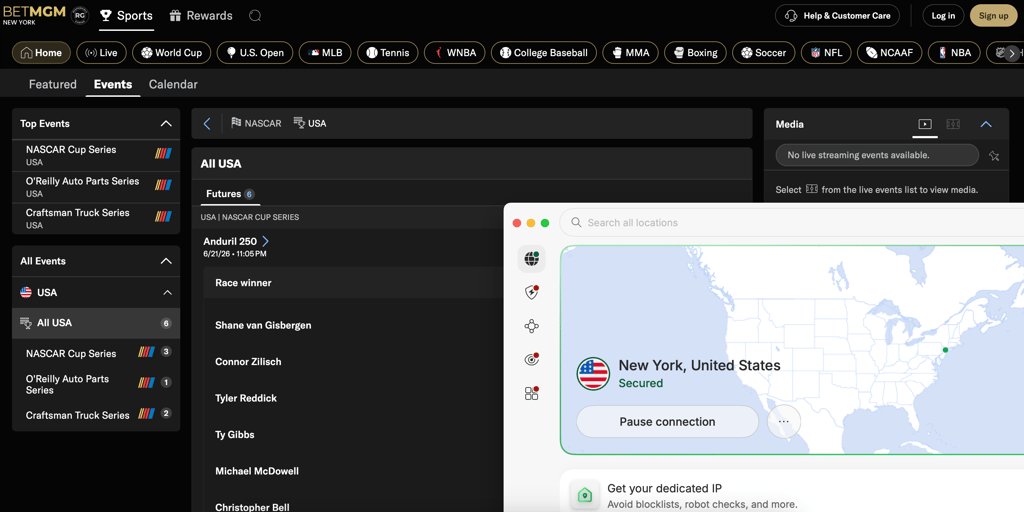This screenshot has height=512, width=1024.
Task: Open the Anduril 250 event chevron
Action: 265,242
